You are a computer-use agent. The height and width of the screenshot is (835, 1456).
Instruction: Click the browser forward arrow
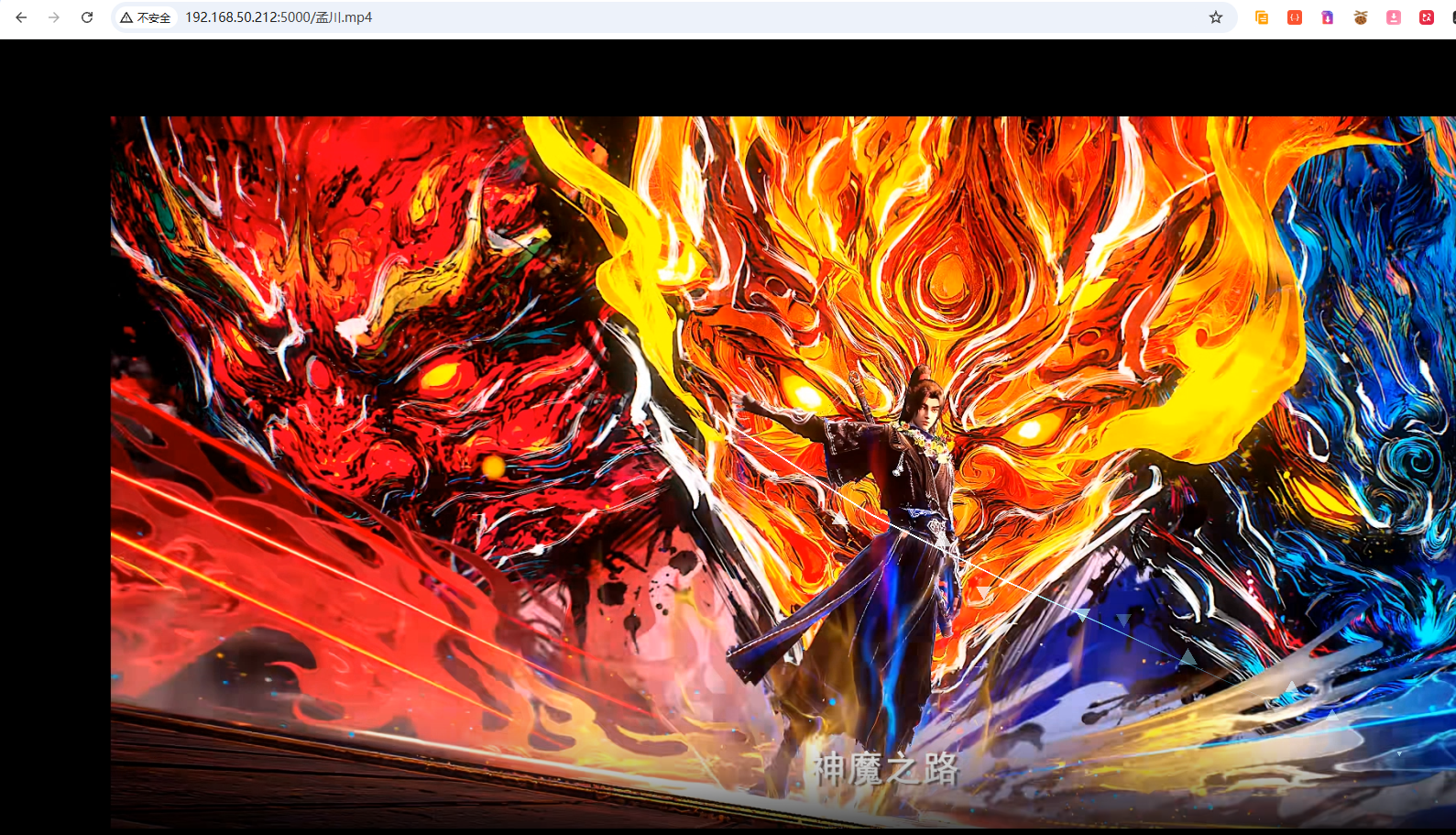coord(54,17)
